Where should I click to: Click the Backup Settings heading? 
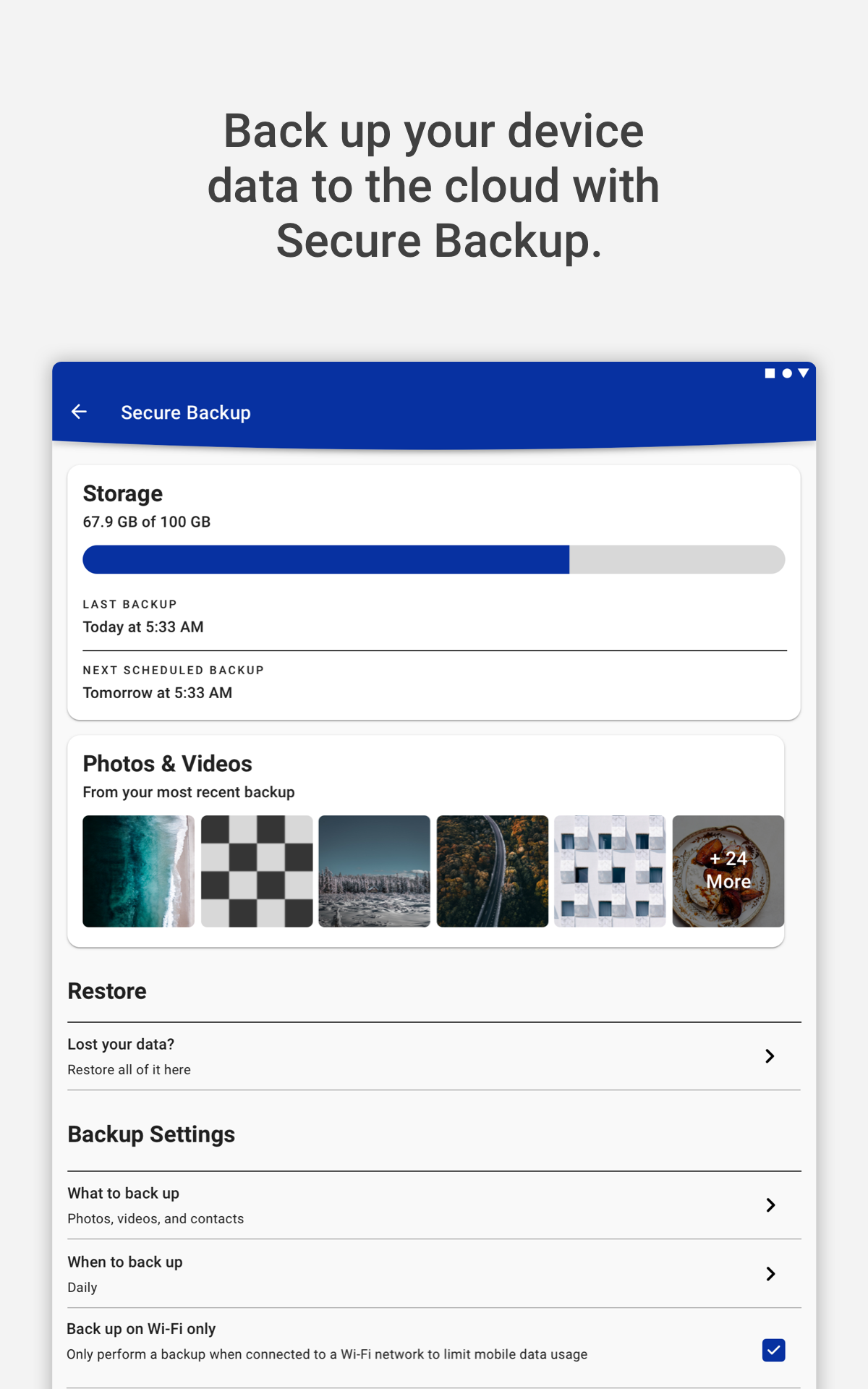tap(151, 1134)
